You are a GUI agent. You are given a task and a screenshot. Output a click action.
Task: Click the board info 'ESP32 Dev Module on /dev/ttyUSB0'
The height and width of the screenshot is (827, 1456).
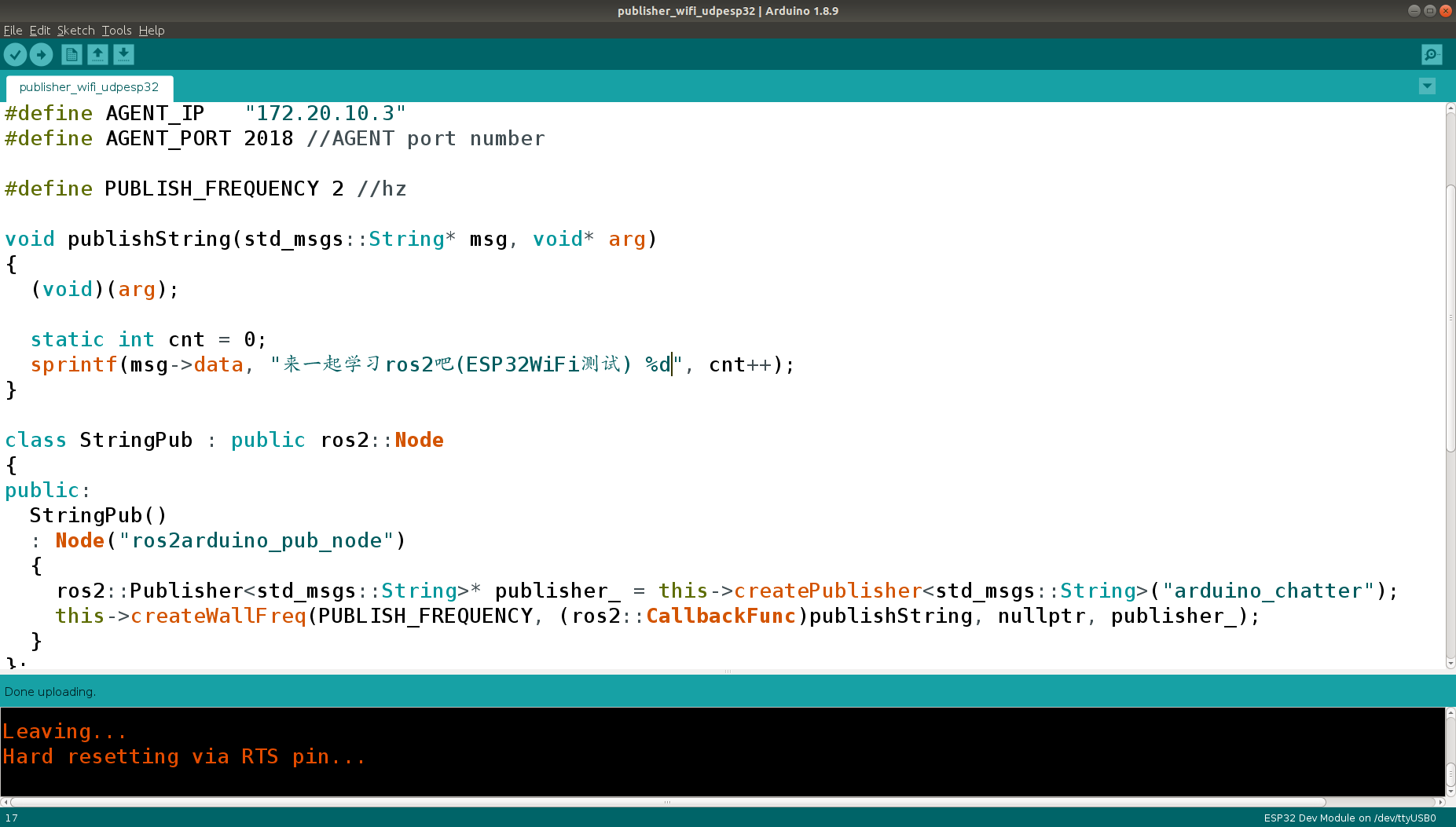(1350, 818)
